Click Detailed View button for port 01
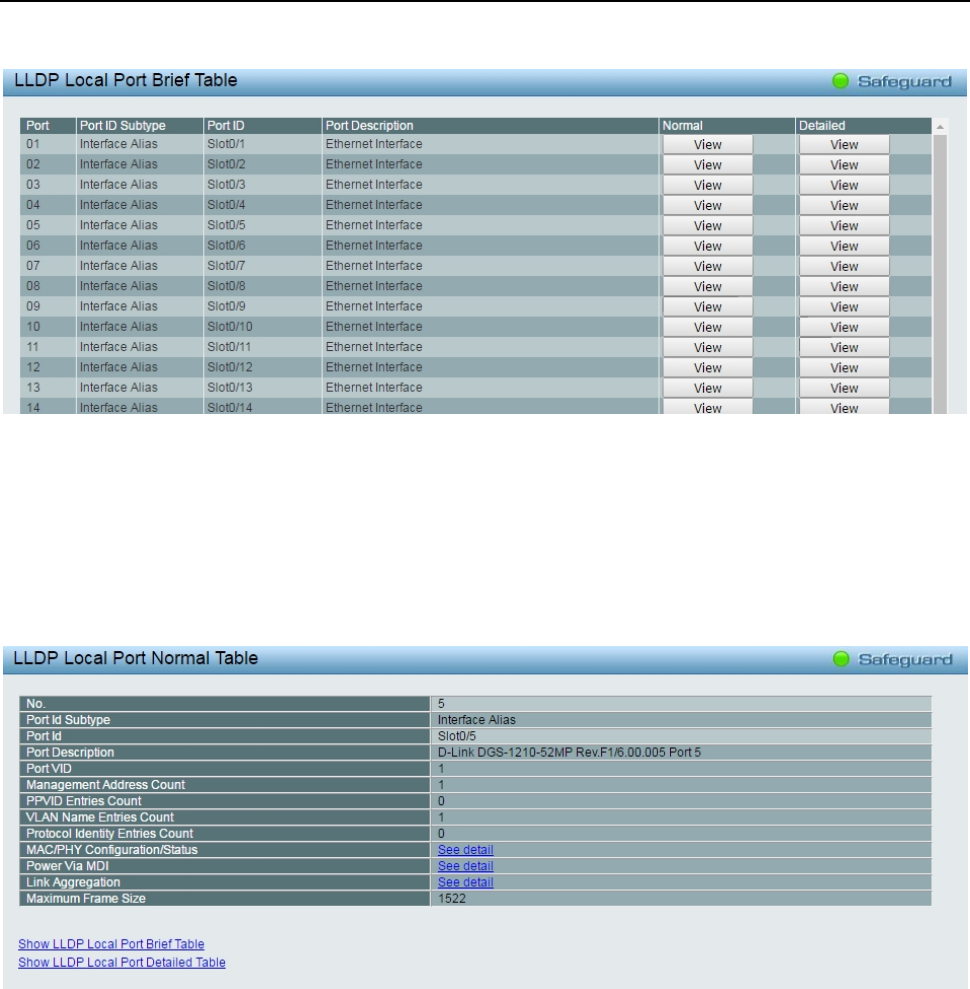This screenshot has width=970, height=989. 844,144
